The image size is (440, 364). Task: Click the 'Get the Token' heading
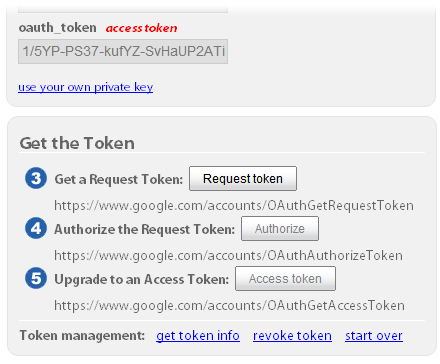[x=77, y=143]
